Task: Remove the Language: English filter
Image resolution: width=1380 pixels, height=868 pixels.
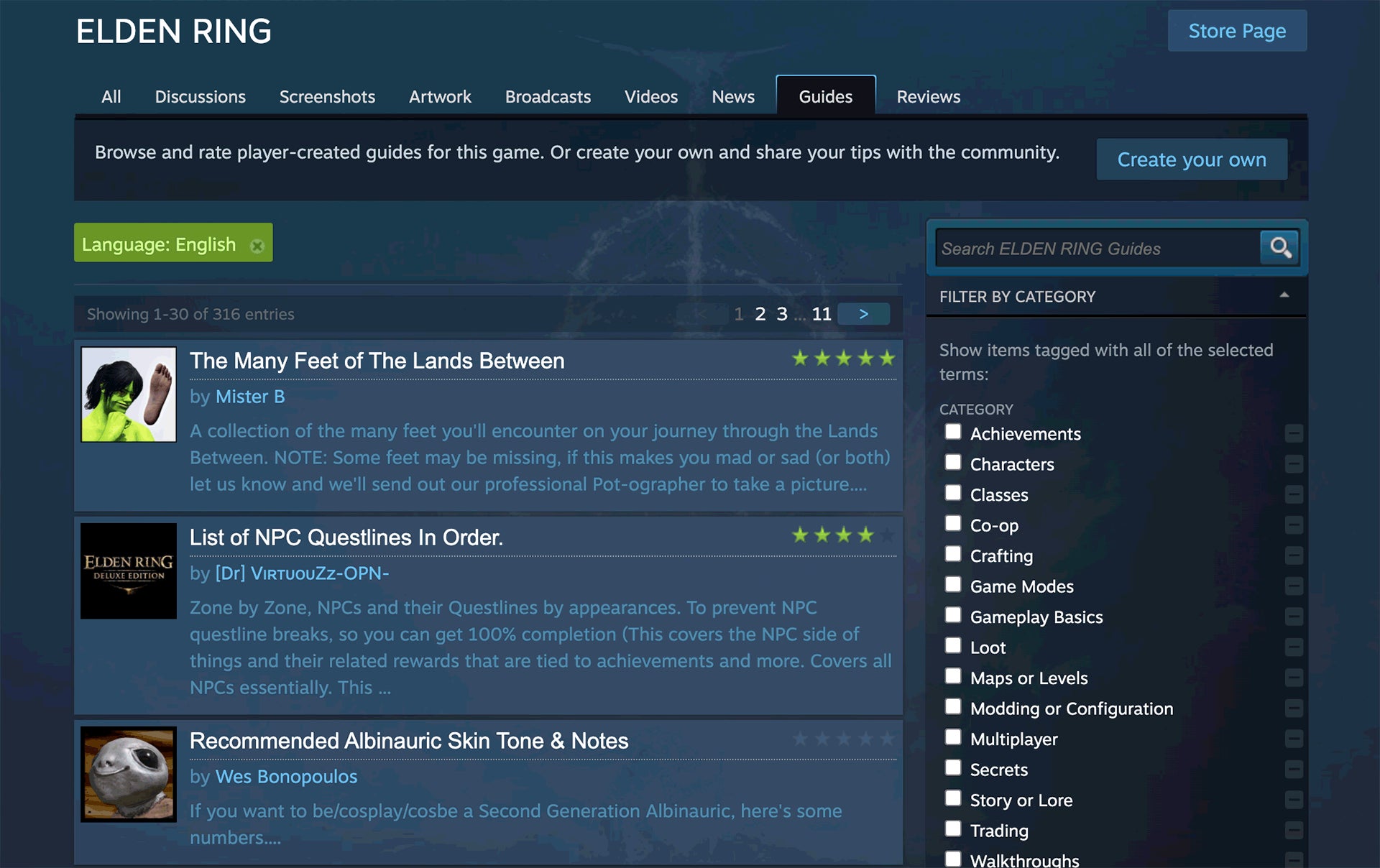Action: [x=257, y=246]
